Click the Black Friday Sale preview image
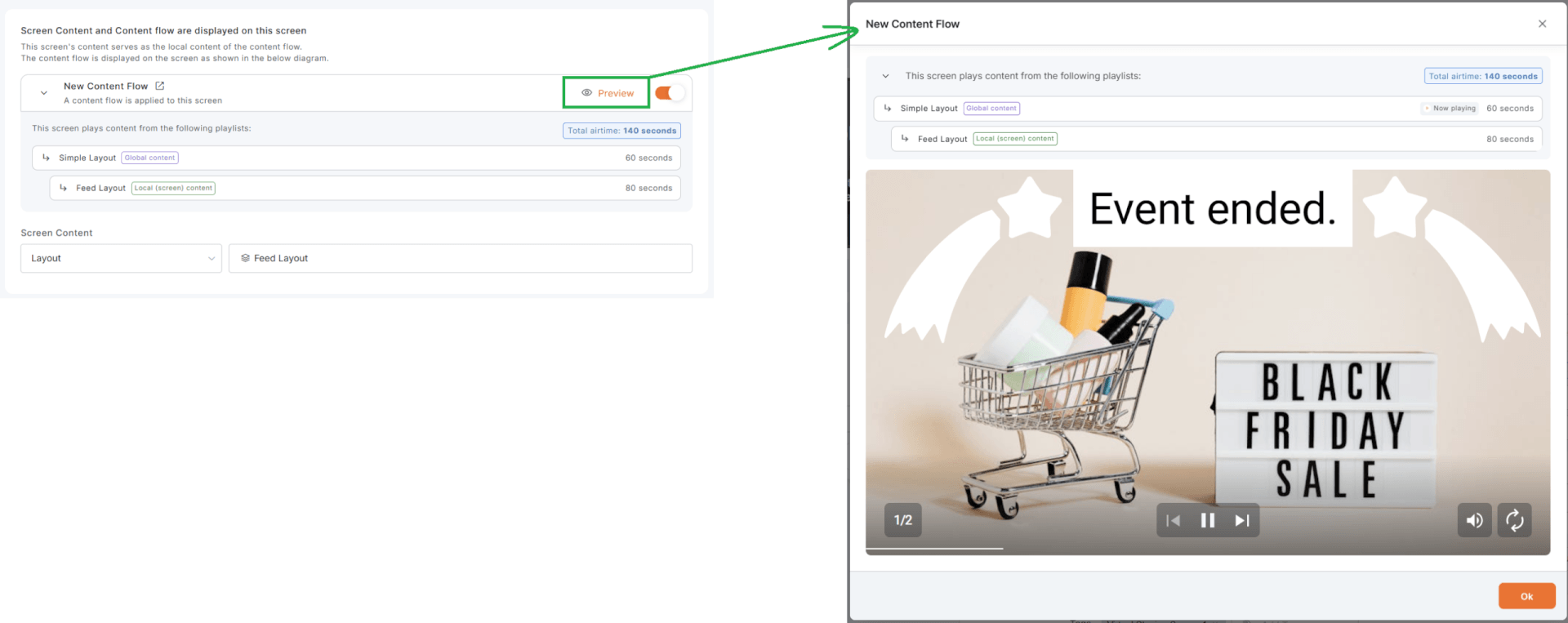 point(1208,363)
